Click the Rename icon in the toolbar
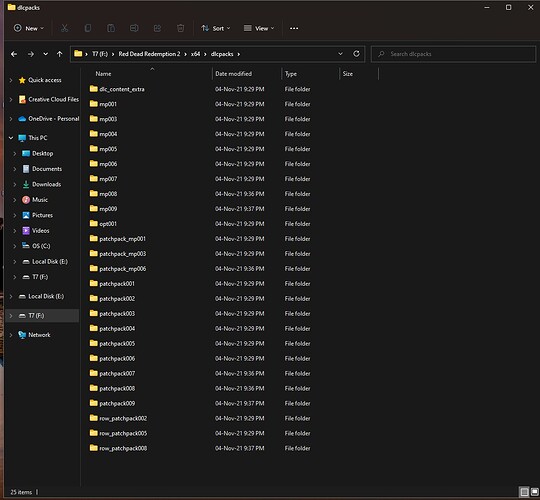The height and width of the screenshot is (500, 540). tap(134, 28)
